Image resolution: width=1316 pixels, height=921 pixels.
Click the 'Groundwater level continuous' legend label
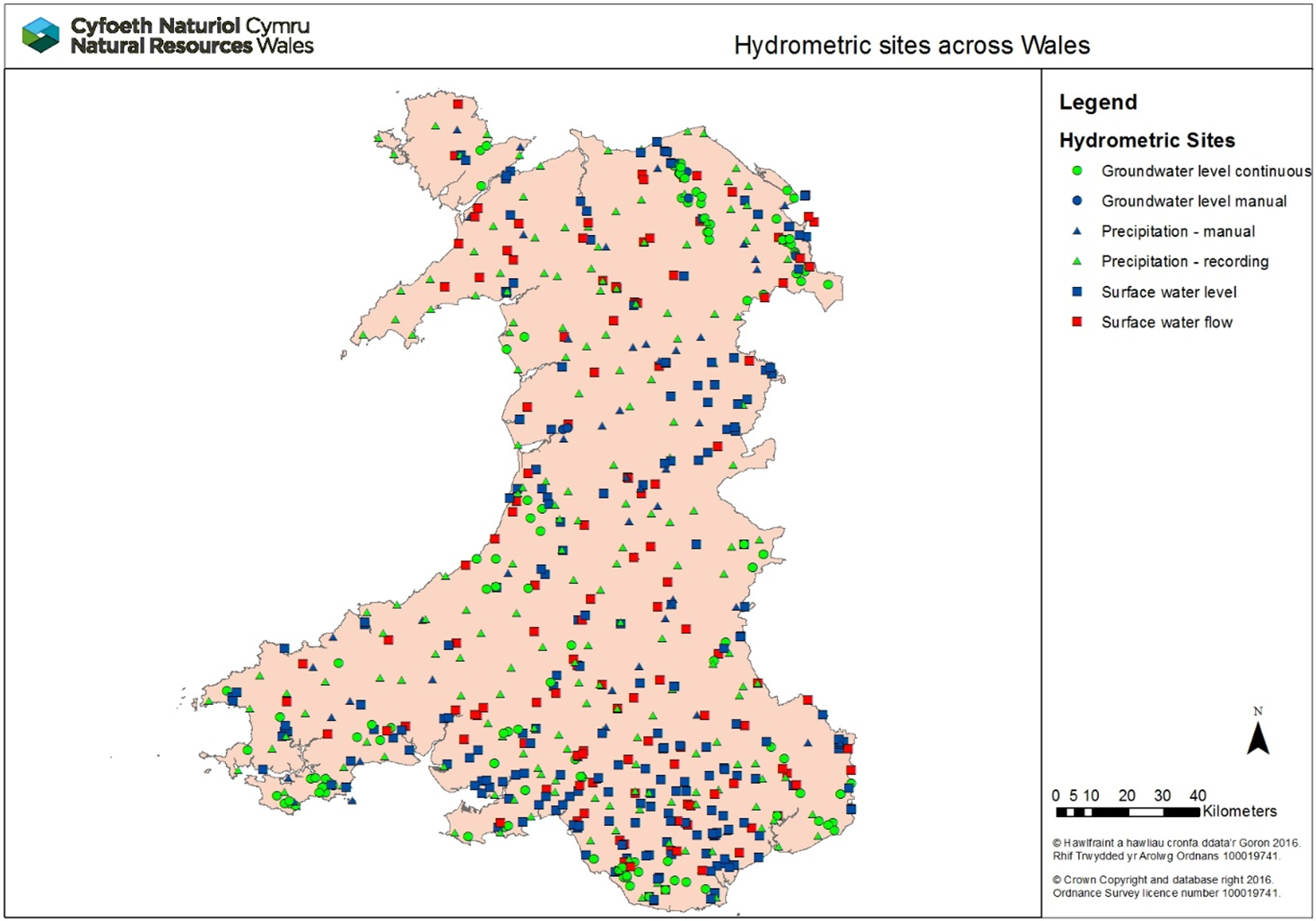(1206, 171)
